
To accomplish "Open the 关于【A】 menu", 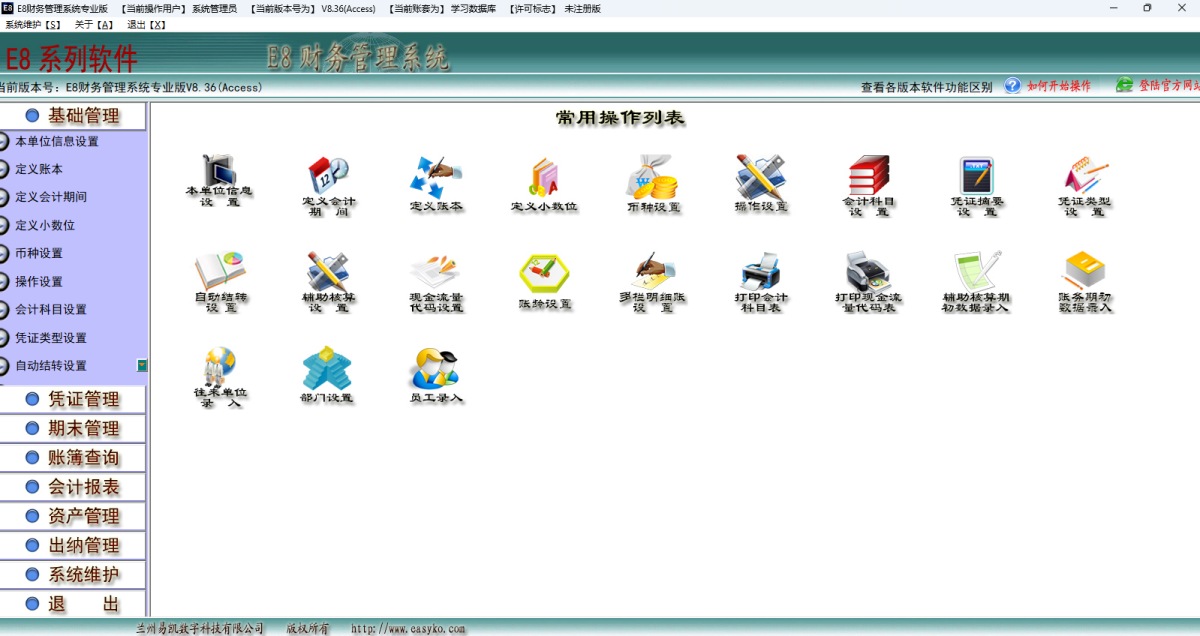I will point(94,24).
